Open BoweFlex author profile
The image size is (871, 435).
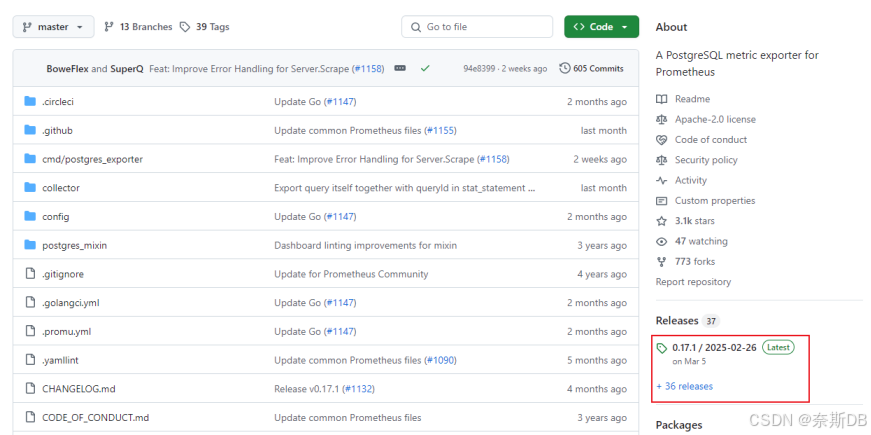click(x=68, y=69)
